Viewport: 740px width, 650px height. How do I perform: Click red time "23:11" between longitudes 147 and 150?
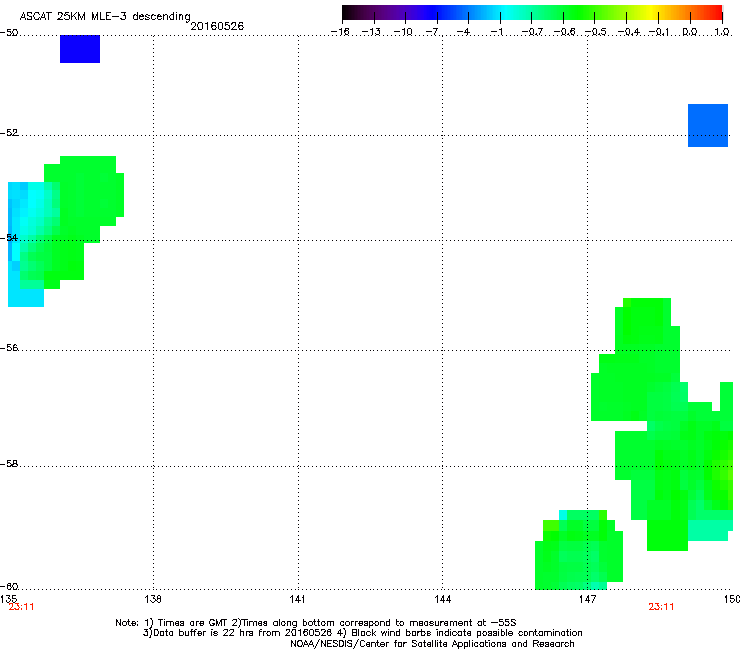661,607
